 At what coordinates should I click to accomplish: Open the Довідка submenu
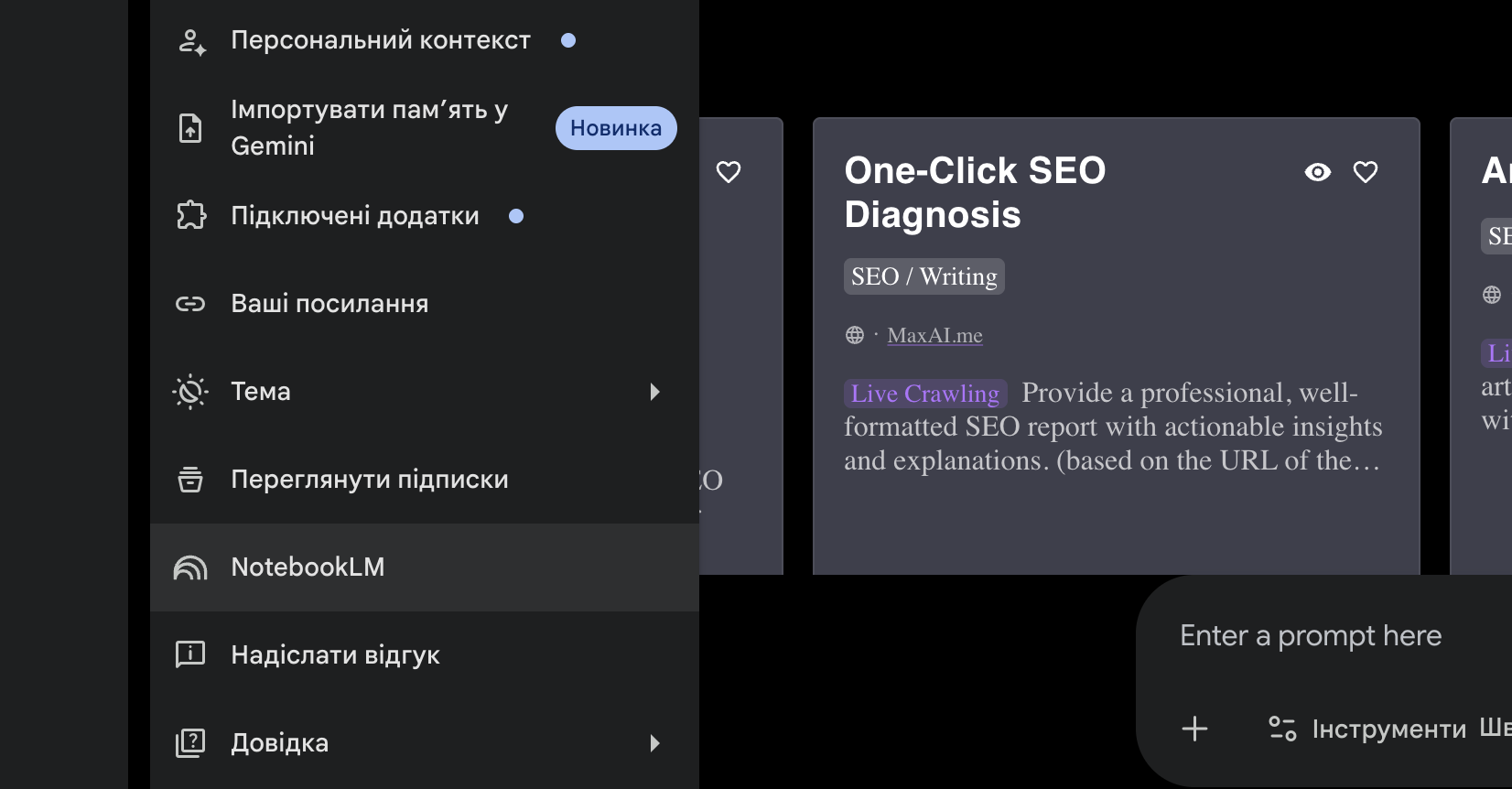pos(425,743)
